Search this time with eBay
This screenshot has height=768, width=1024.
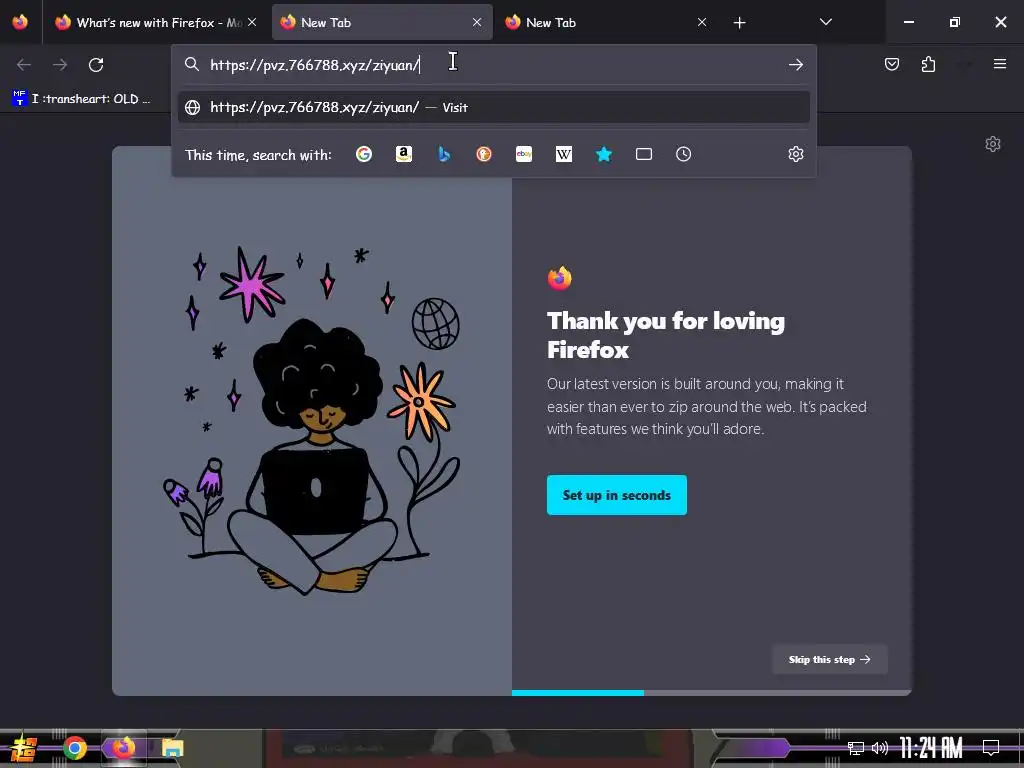tap(524, 154)
